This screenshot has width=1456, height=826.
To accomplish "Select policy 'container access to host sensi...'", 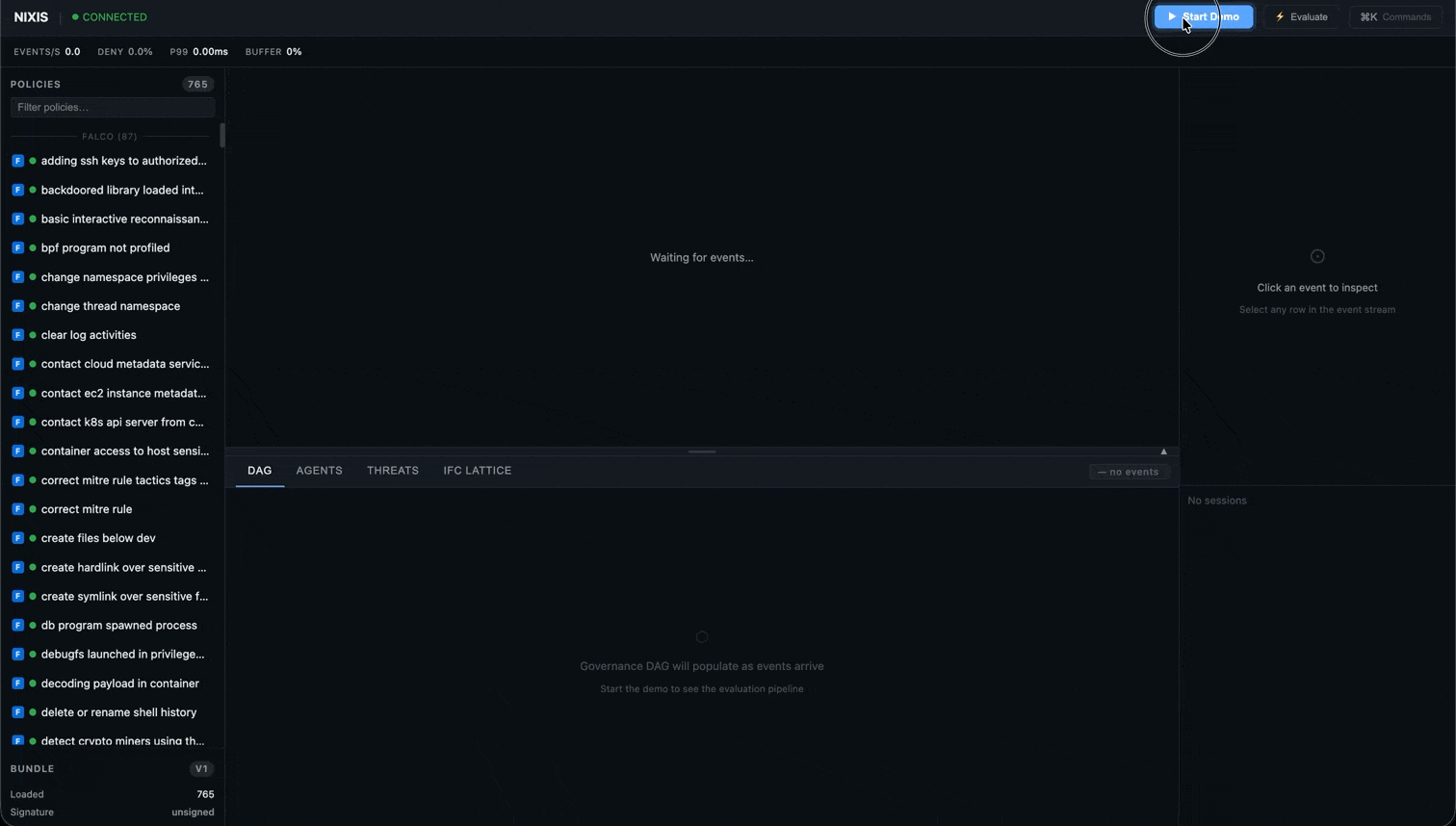I will pos(113,451).
